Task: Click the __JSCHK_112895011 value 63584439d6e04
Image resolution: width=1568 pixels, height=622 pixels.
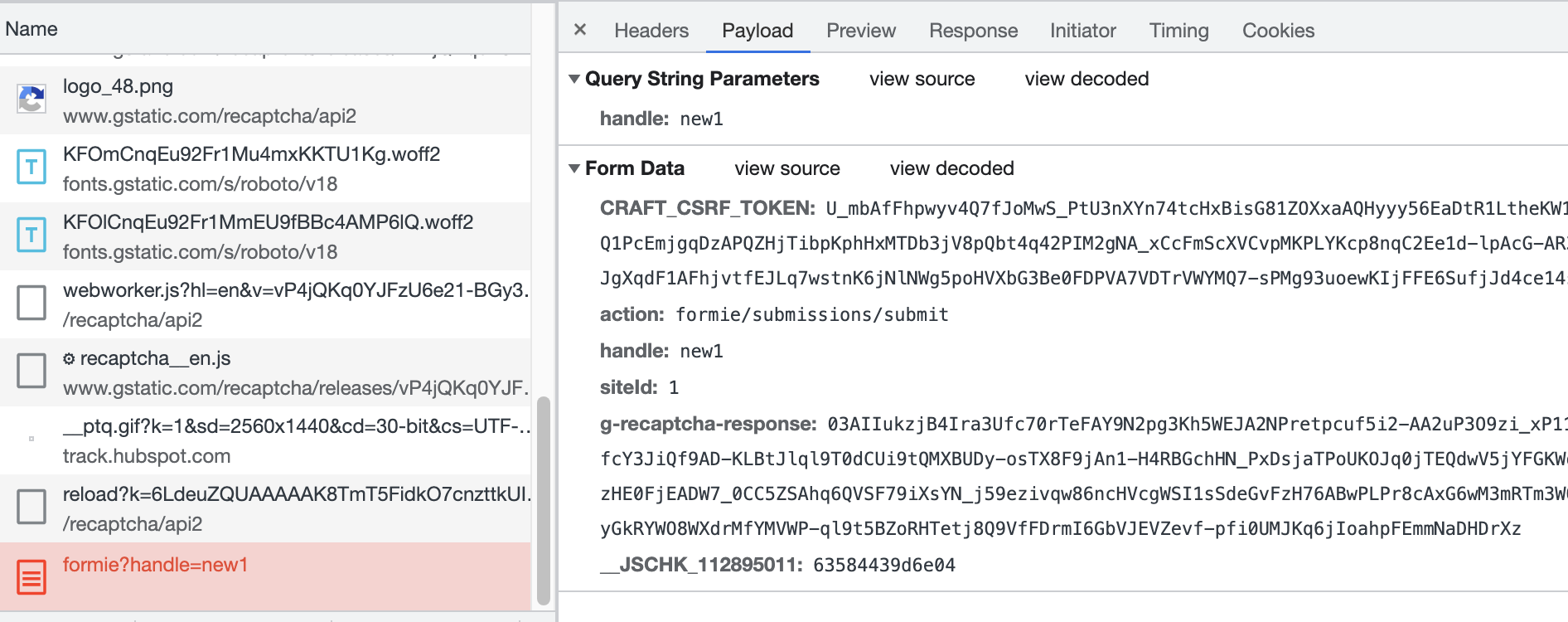Action: (884, 565)
